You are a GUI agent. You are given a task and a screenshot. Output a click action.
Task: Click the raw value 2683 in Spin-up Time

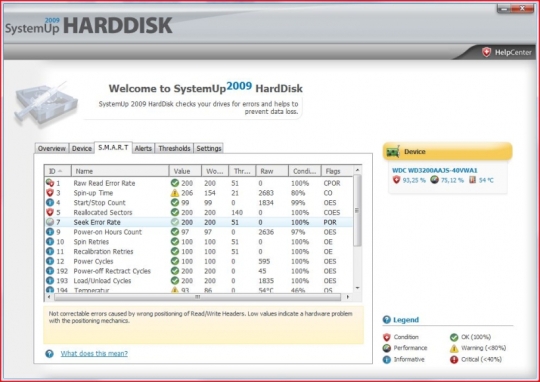(266, 193)
